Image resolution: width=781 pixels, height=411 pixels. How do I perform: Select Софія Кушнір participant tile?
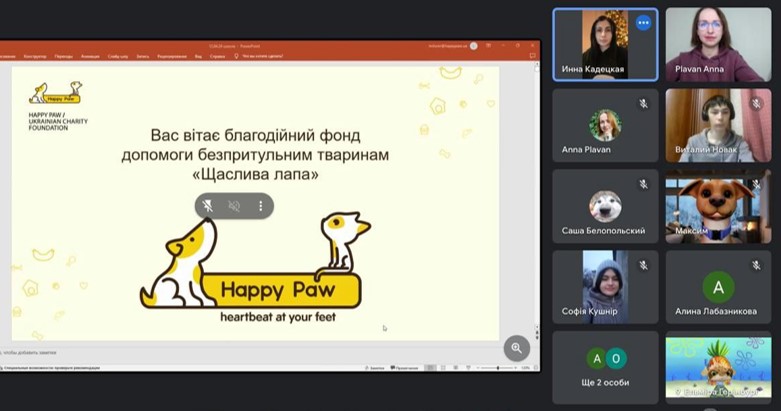tap(605, 287)
